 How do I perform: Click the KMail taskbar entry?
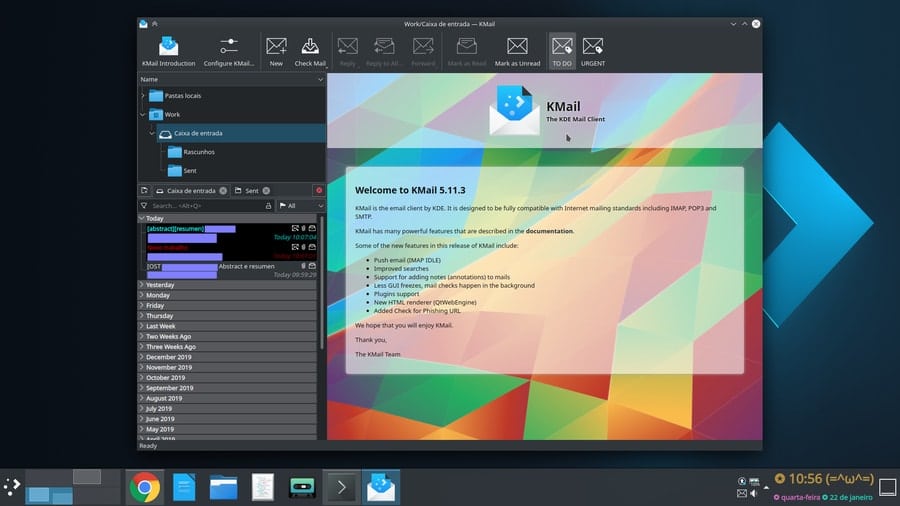coord(381,487)
